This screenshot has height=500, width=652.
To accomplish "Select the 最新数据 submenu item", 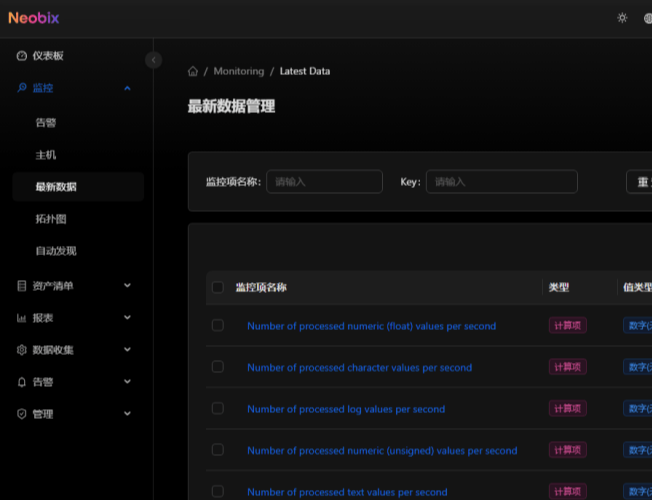I will (x=78, y=187).
